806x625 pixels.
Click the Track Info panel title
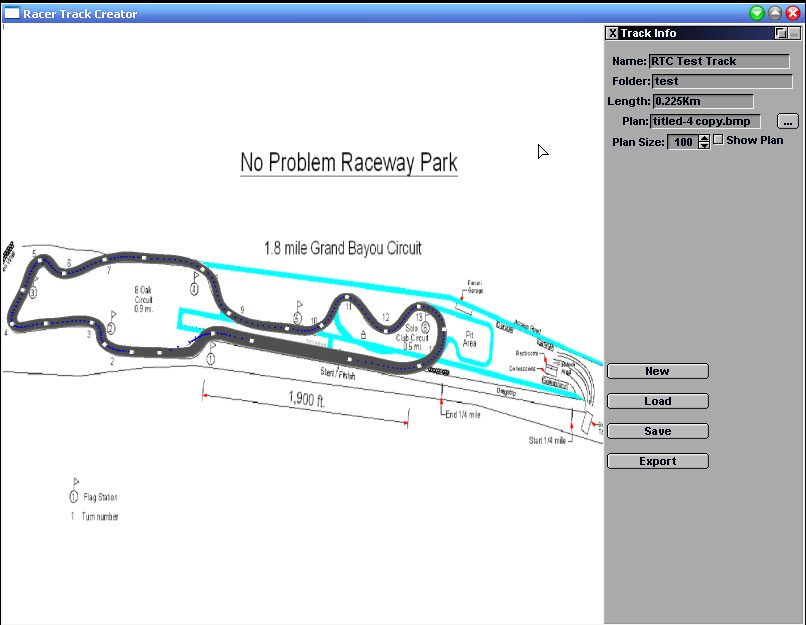pyautogui.click(x=648, y=33)
